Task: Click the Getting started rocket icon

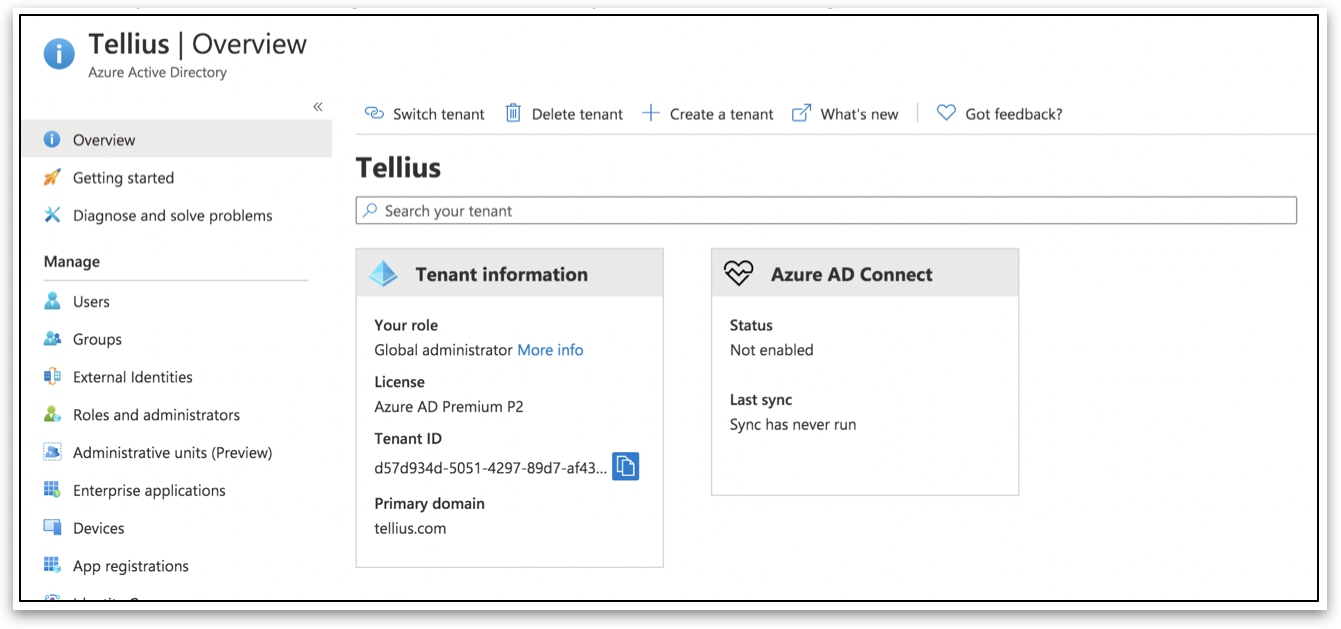Action: [x=53, y=178]
